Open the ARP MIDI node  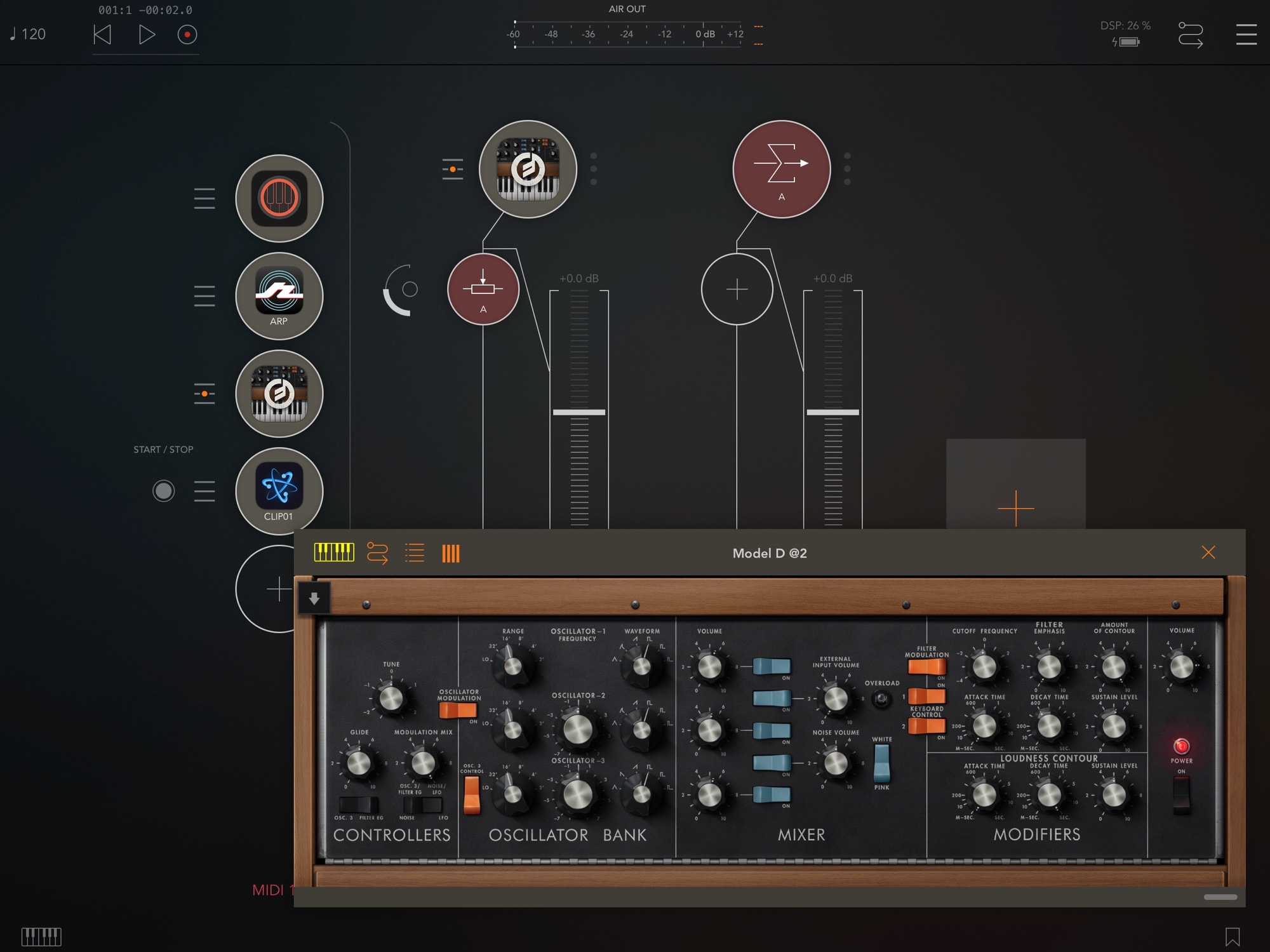click(x=279, y=296)
